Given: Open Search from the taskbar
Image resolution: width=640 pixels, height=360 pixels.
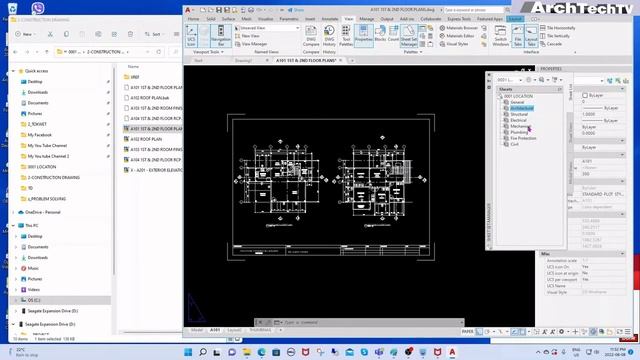Looking at the screenshot, I should pos(203,352).
